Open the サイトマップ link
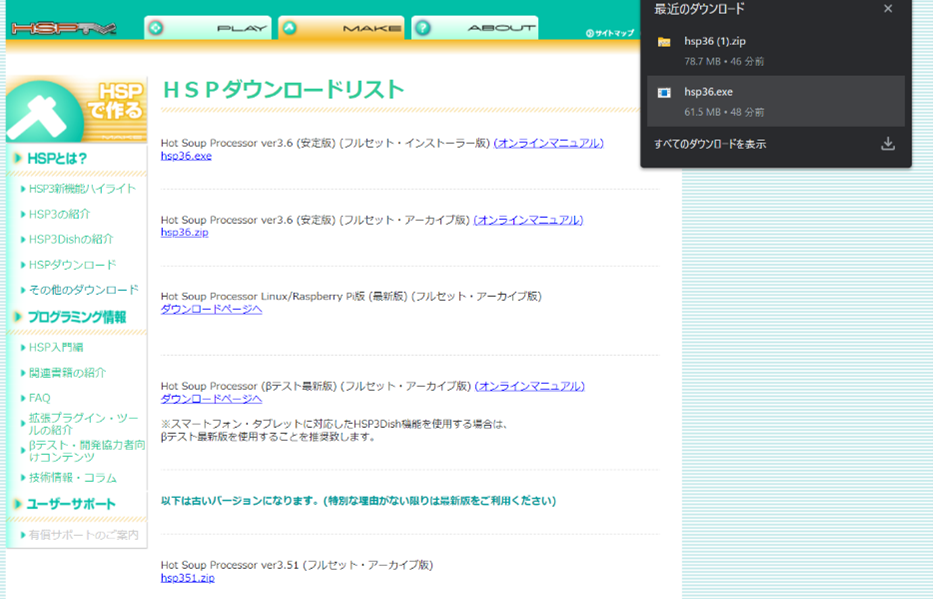 (x=610, y=33)
